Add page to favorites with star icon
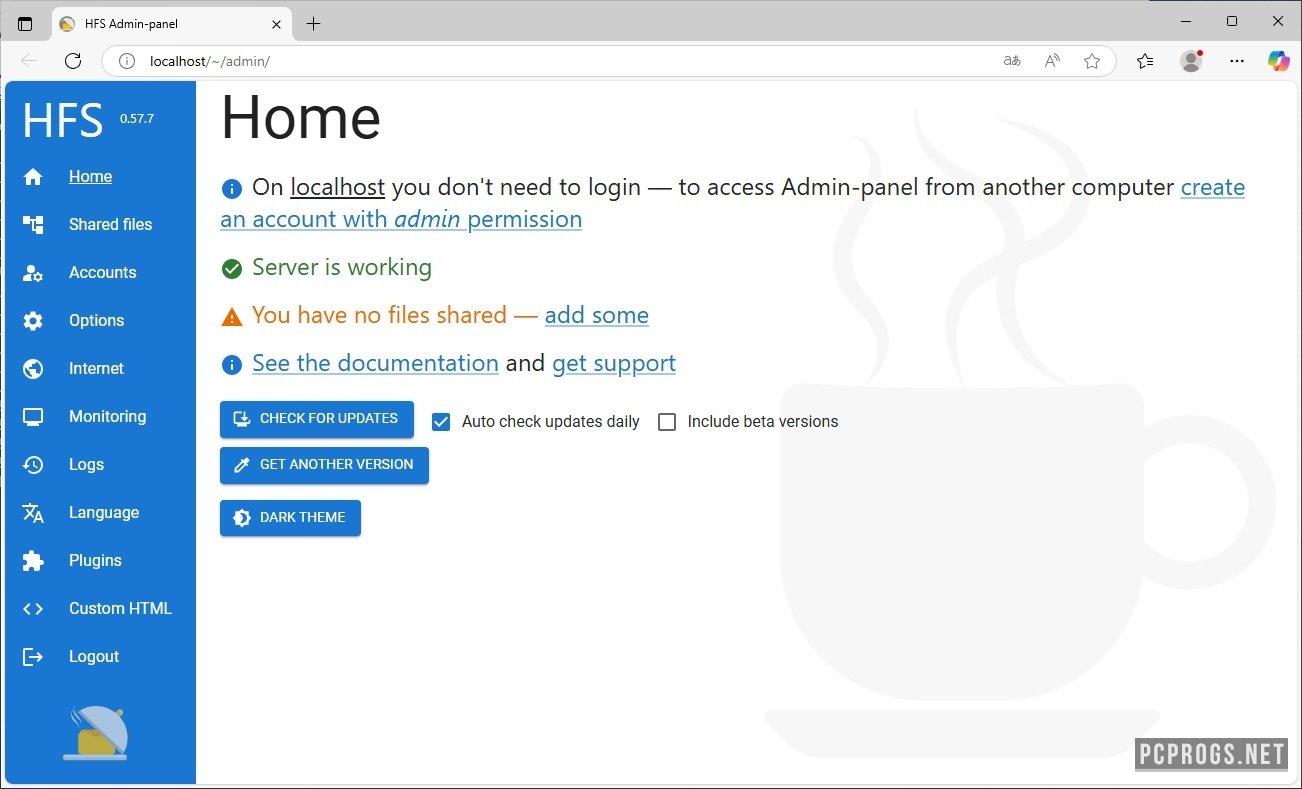Image resolution: width=1302 pixels, height=789 pixels. coord(1092,61)
